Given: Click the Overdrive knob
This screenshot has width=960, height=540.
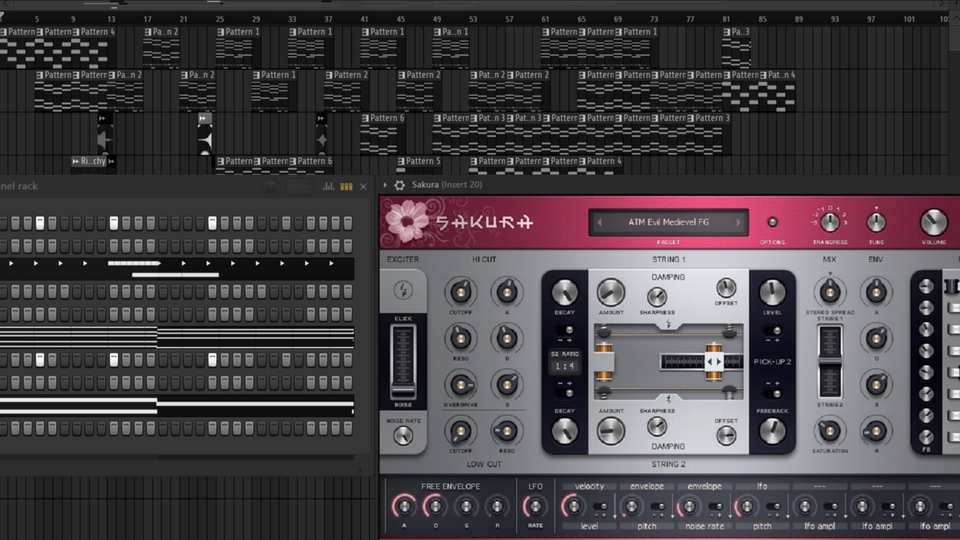Looking at the screenshot, I should 460,384.
